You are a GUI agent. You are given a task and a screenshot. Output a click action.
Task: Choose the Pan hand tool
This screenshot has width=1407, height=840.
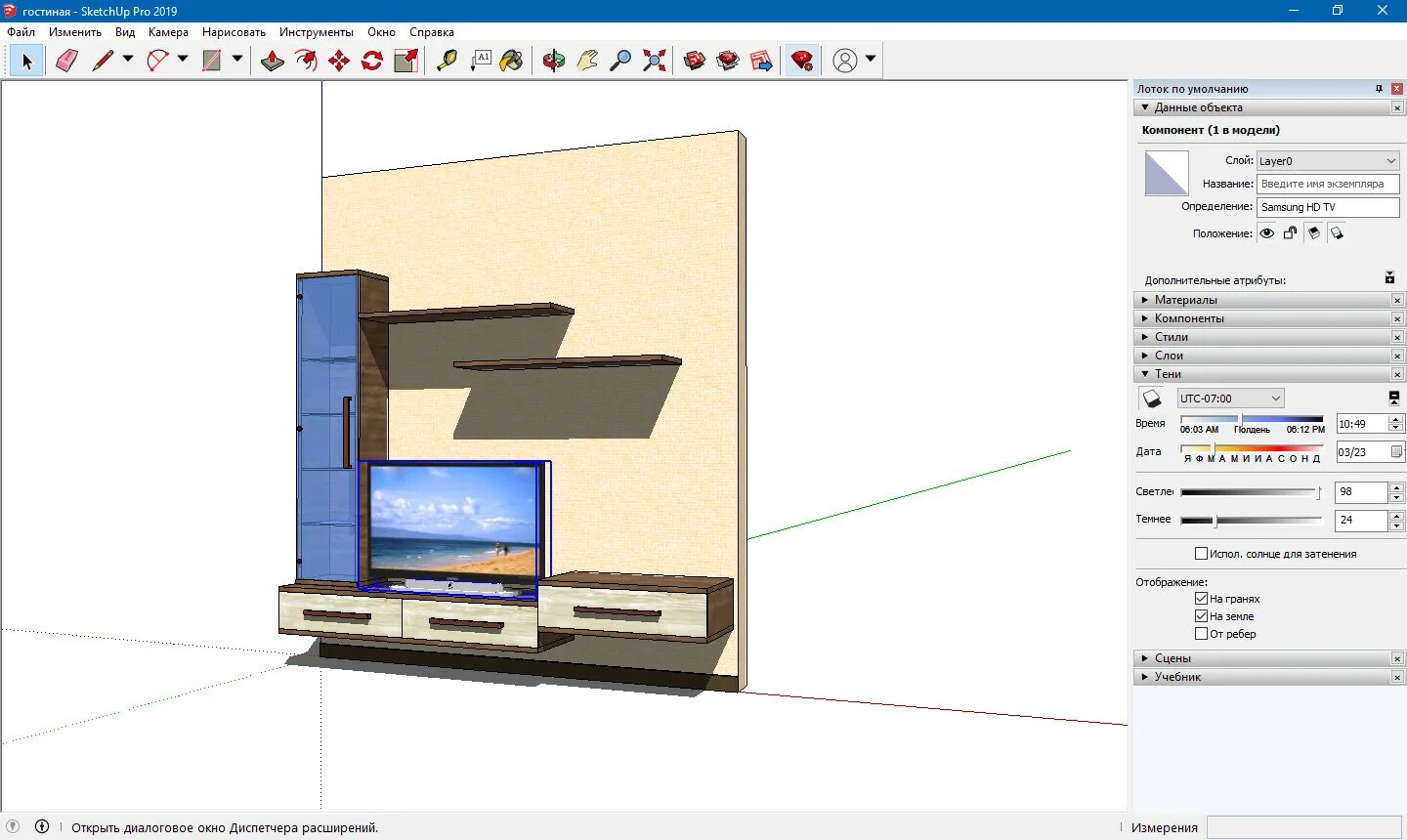[x=587, y=61]
